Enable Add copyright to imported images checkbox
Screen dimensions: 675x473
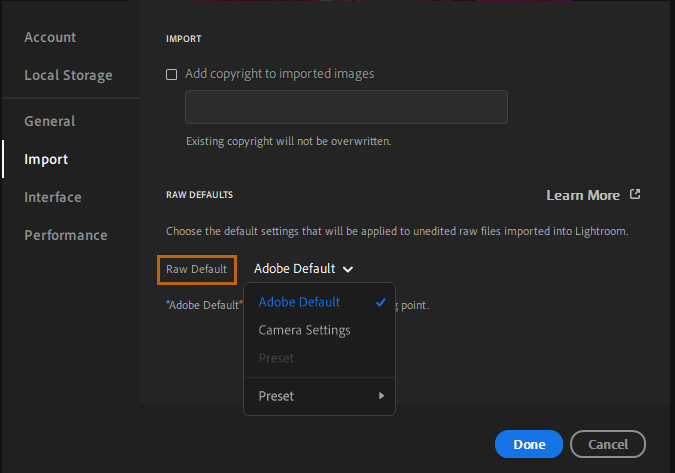click(172, 74)
